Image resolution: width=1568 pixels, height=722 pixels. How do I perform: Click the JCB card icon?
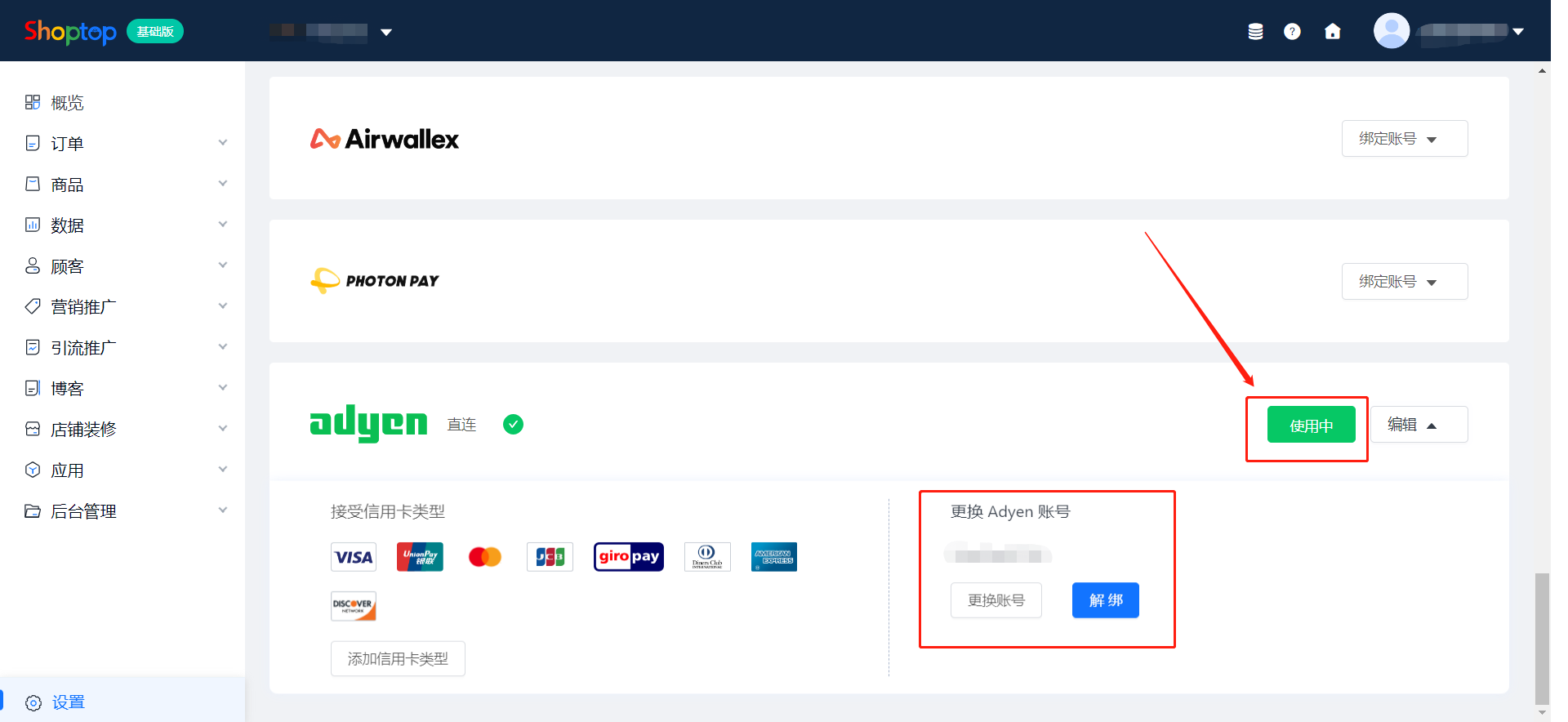[x=550, y=557]
